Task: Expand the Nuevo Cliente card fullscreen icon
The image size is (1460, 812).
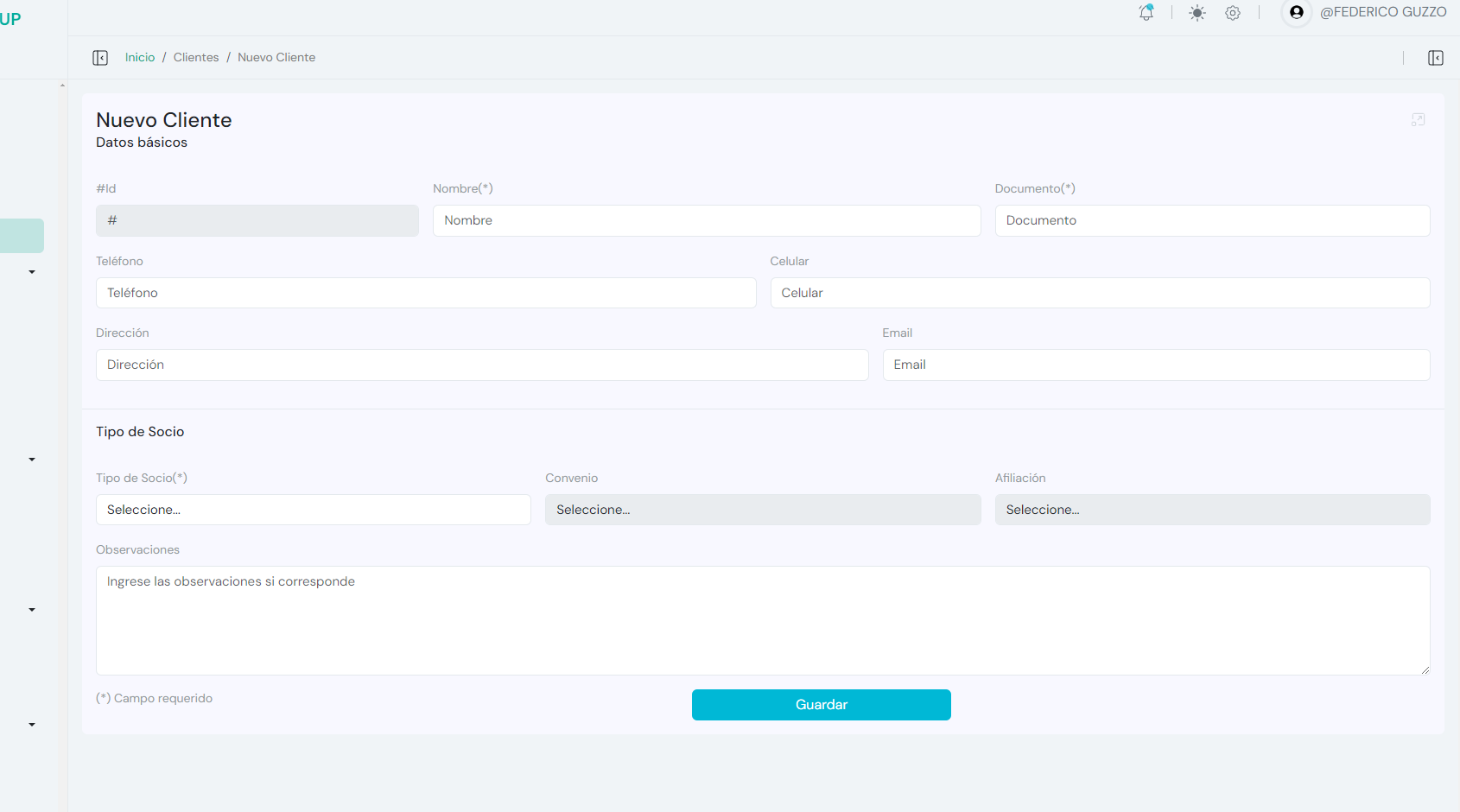Action: [1418, 119]
